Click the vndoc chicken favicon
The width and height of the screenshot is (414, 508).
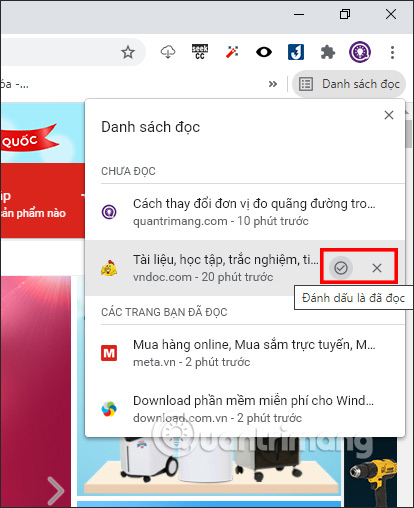109,268
